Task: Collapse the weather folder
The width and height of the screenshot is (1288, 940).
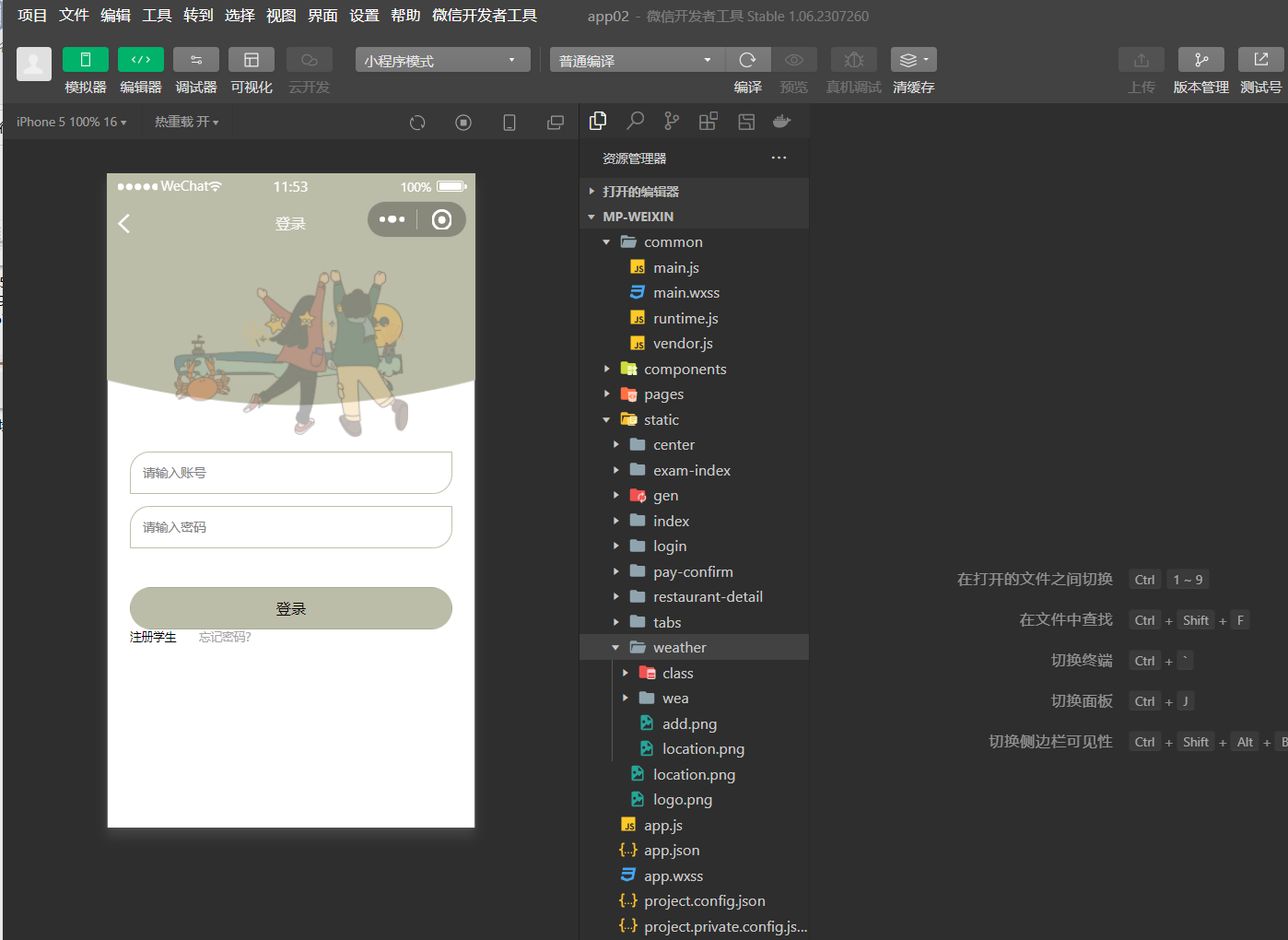Action: coord(695,648)
